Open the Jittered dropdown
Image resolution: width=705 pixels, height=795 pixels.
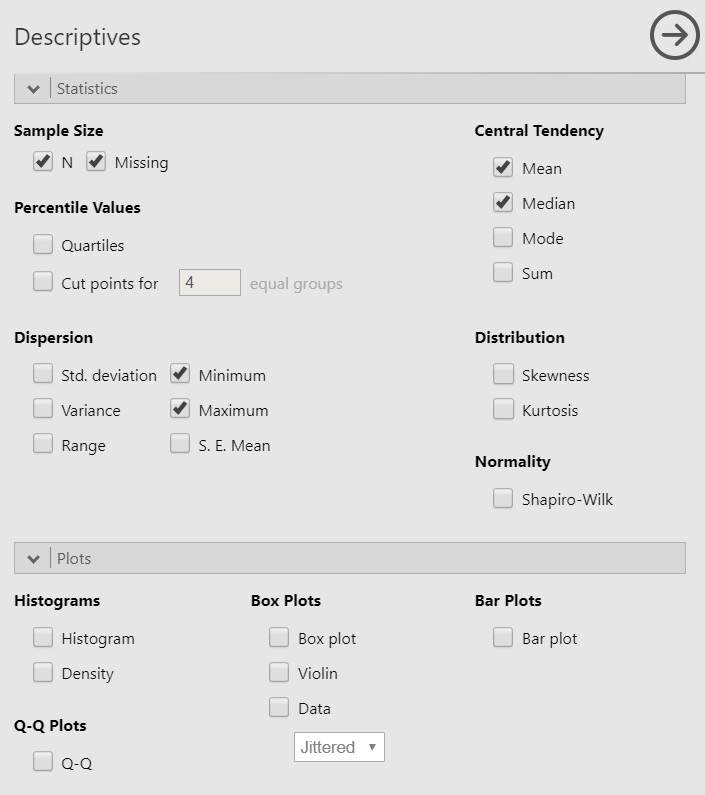(339, 747)
